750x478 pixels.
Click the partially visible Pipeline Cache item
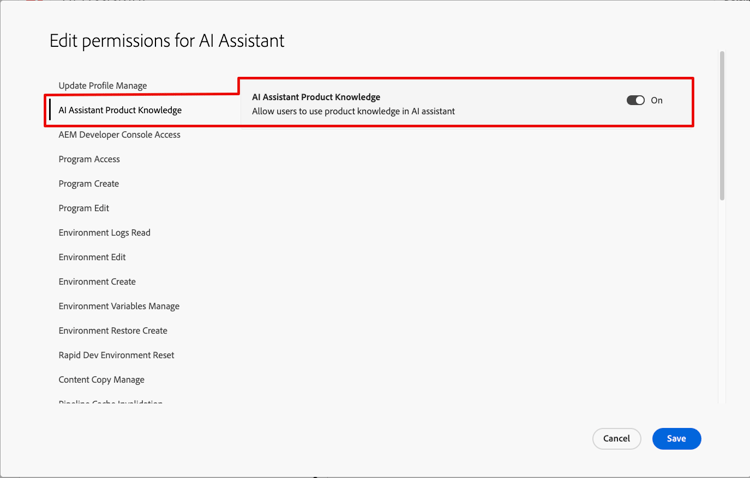click(x=110, y=402)
